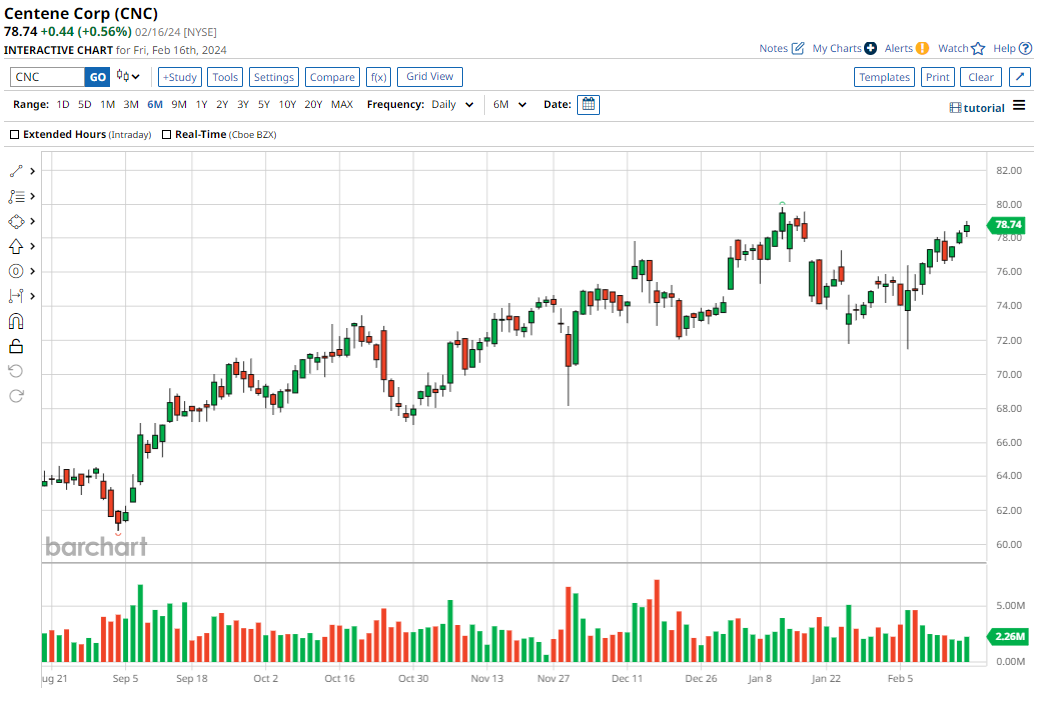Select the 5D range option

pyautogui.click(x=85, y=104)
